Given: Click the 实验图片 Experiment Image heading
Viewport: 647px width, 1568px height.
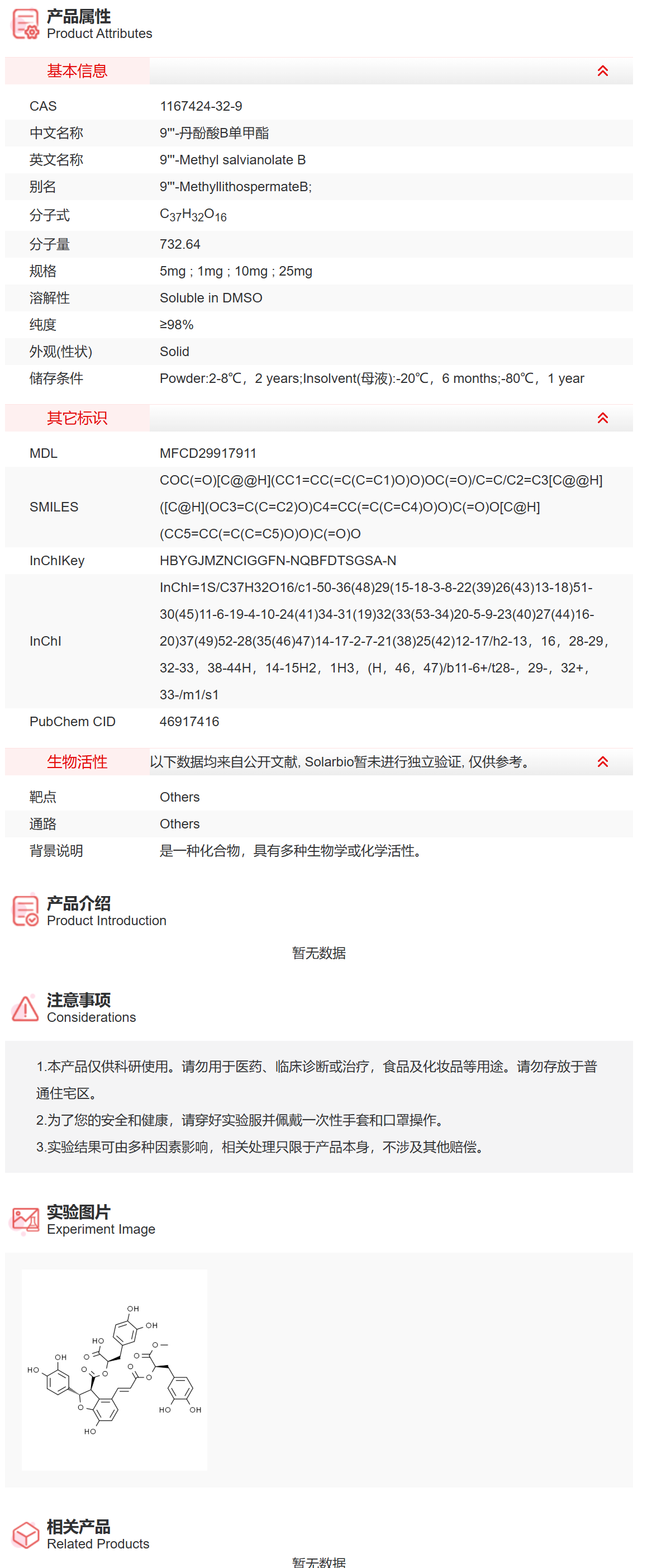Looking at the screenshot, I should [101, 1220].
